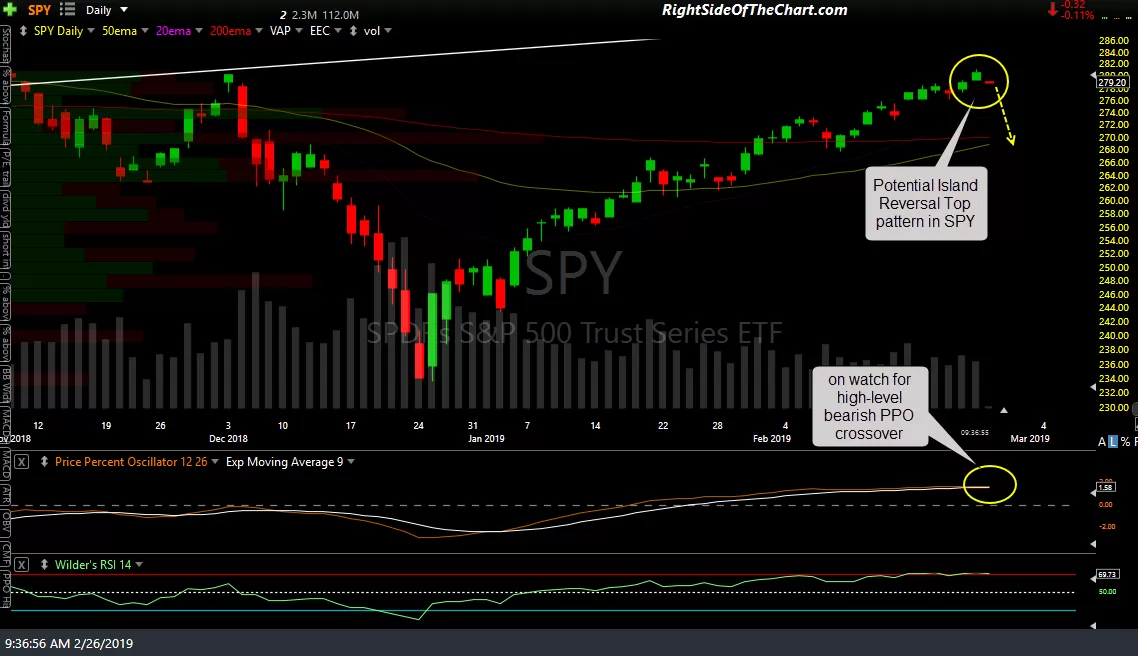Click the bearish PPO crossover annotation box
This screenshot has width=1138, height=656.
(869, 406)
